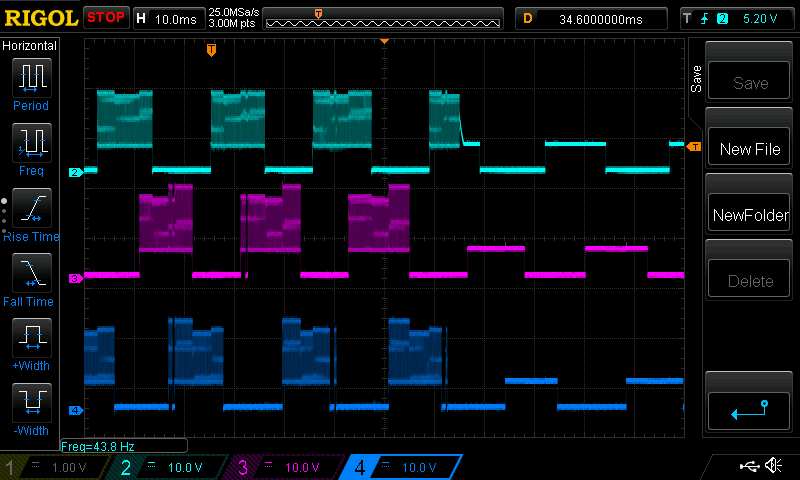The height and width of the screenshot is (480, 800).
Task: Click the 3.00M pts memory depth text
Action: tap(232, 23)
